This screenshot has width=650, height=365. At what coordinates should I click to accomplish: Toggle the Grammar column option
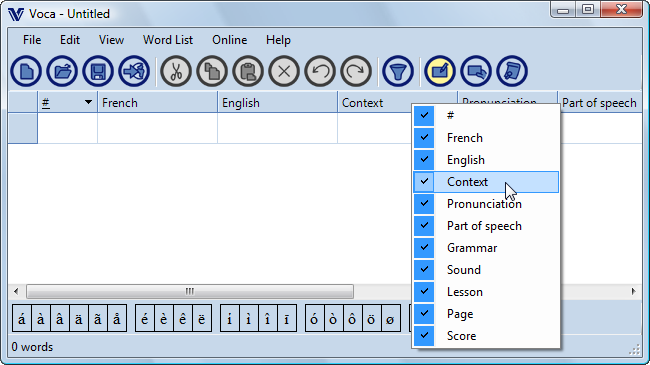click(x=486, y=248)
